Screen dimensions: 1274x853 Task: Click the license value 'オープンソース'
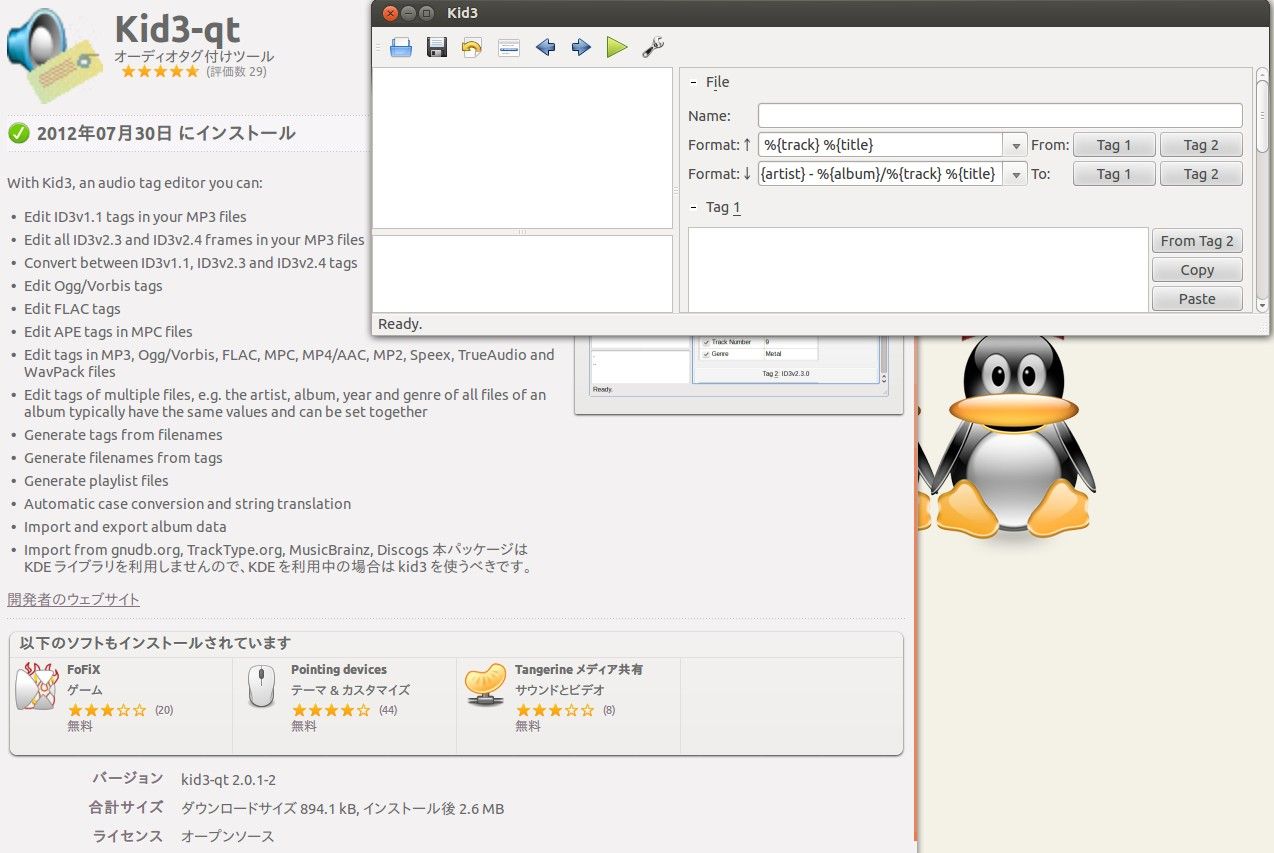coord(227,836)
